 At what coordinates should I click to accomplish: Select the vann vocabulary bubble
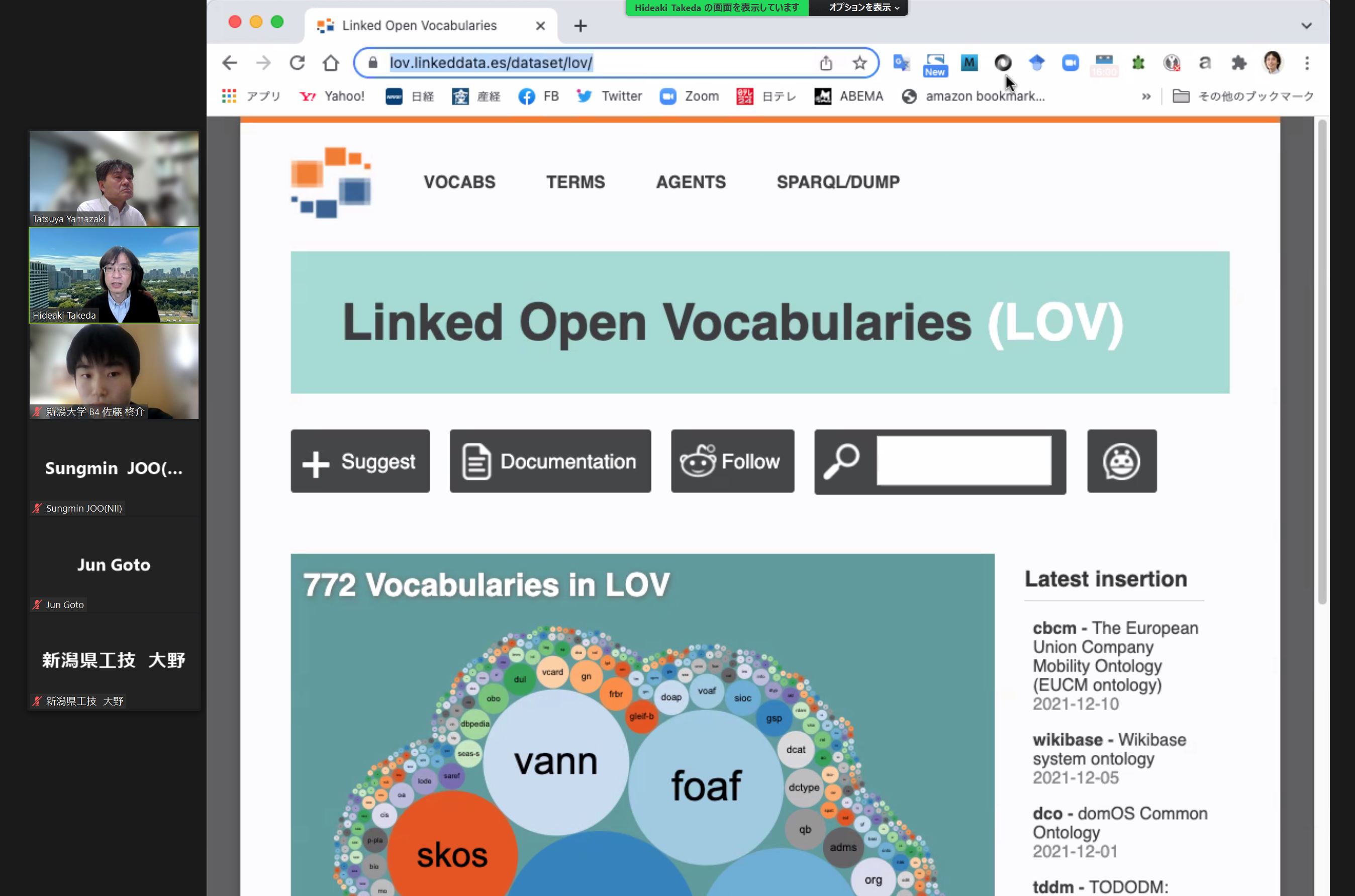point(556,762)
